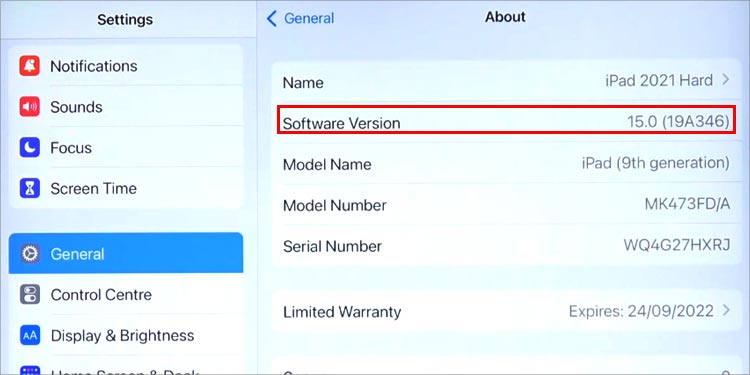This screenshot has height=375, width=750.
Task: Open Control Centre settings
Action: pyautogui.click(x=126, y=295)
